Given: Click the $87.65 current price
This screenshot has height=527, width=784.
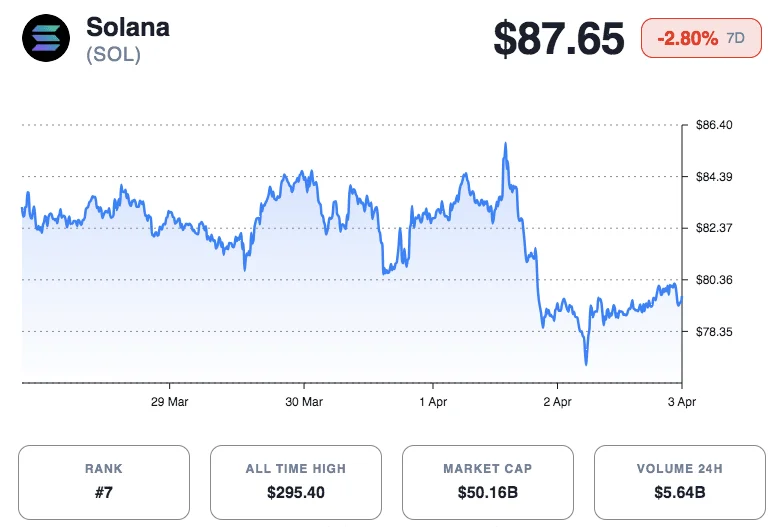Looking at the screenshot, I should tap(559, 38).
